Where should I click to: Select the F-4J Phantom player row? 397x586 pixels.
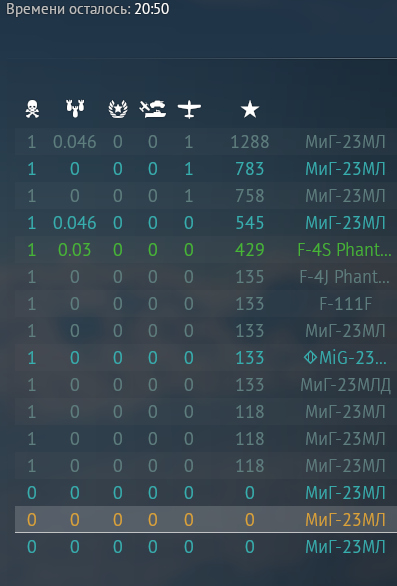point(206,277)
